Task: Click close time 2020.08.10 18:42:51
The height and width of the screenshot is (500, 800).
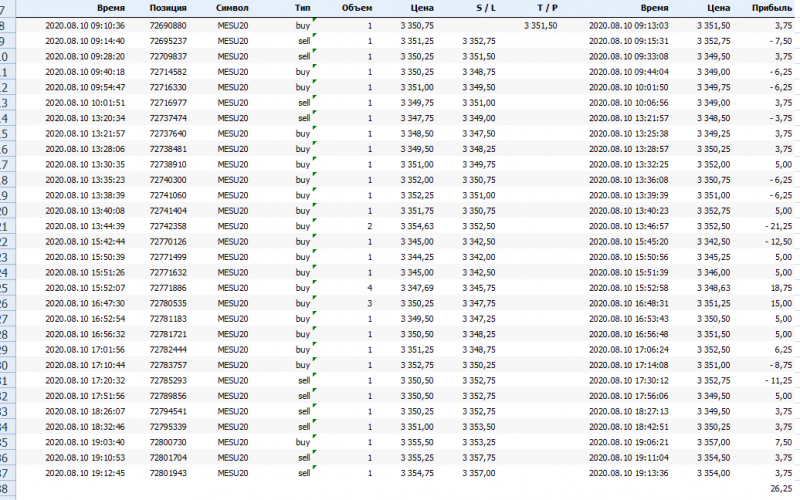Action: tap(629, 427)
